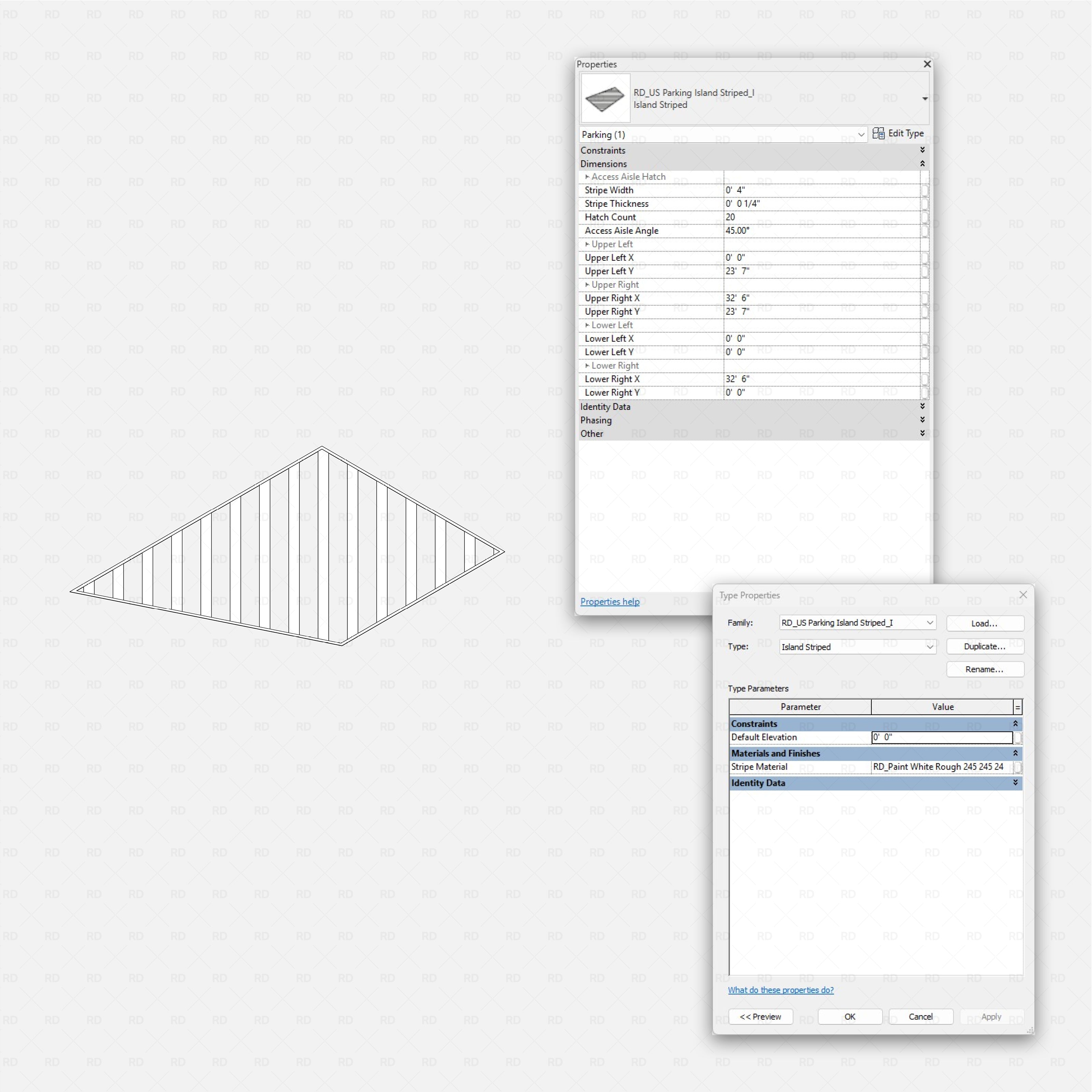The height and width of the screenshot is (1092, 1092).
Task: Expand the Other section
Action: click(922, 433)
